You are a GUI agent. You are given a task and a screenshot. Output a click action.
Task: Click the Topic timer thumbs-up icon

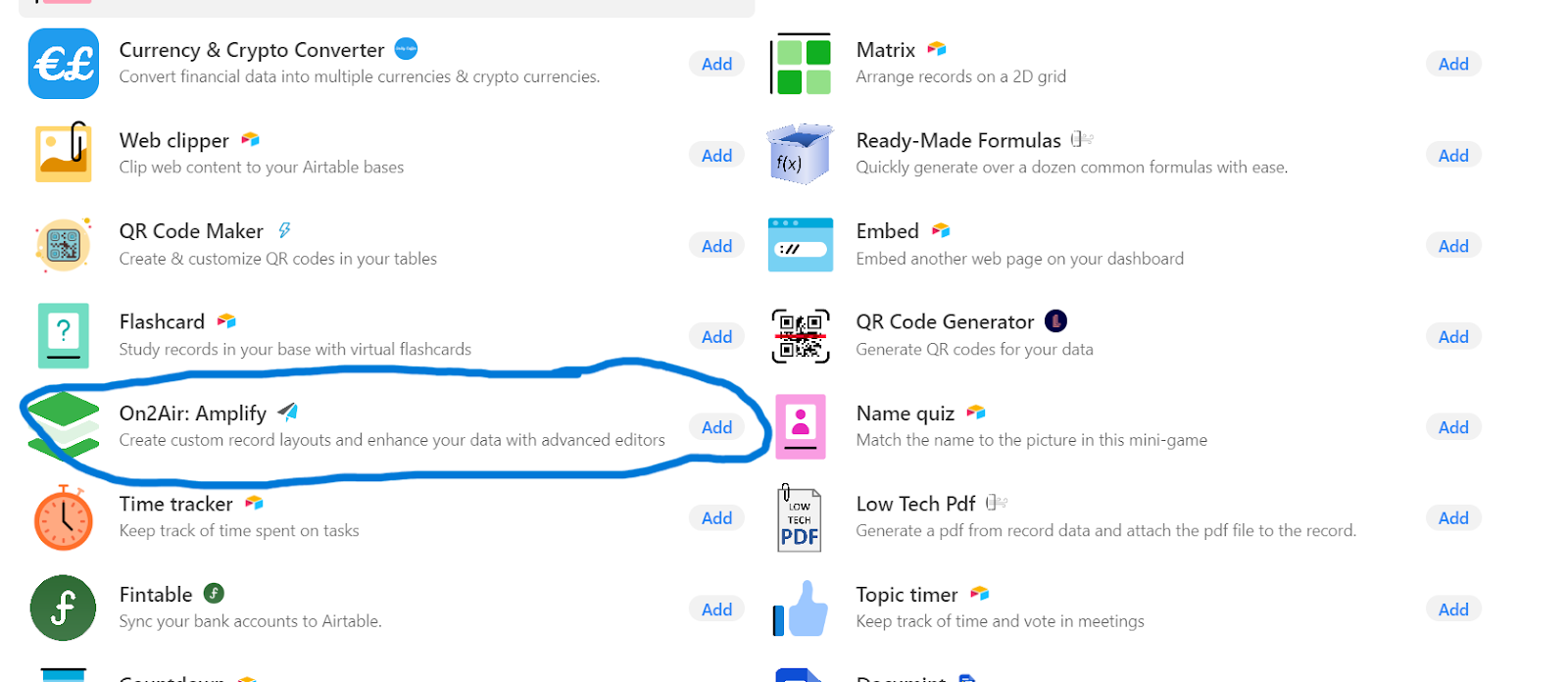coord(801,609)
